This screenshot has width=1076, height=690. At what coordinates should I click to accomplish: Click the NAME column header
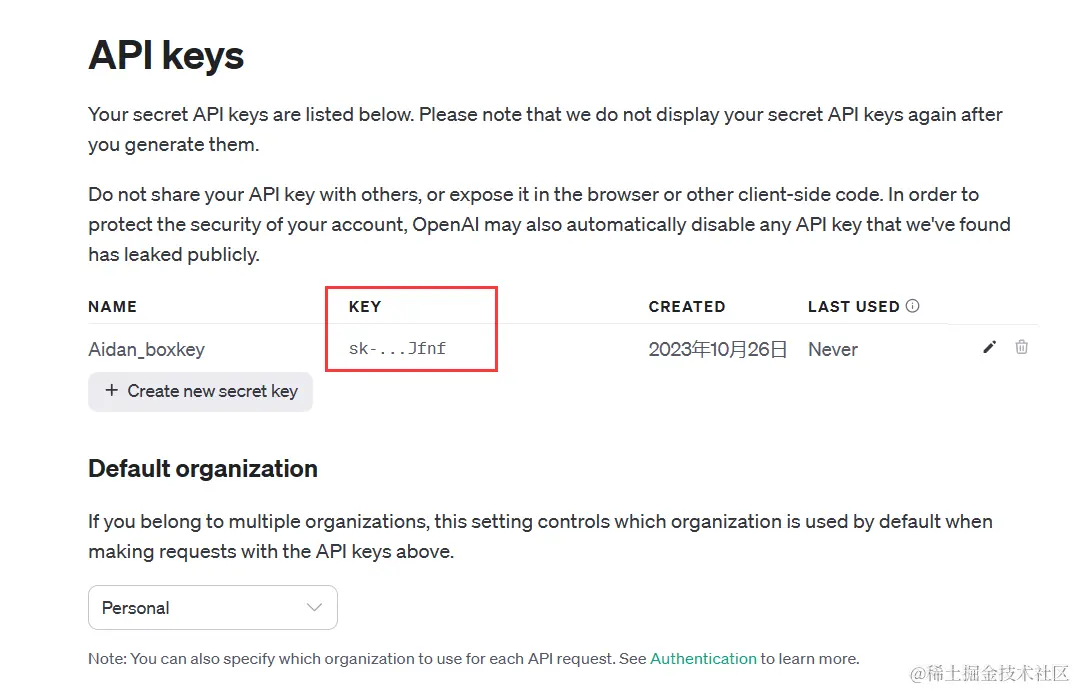[x=112, y=306]
